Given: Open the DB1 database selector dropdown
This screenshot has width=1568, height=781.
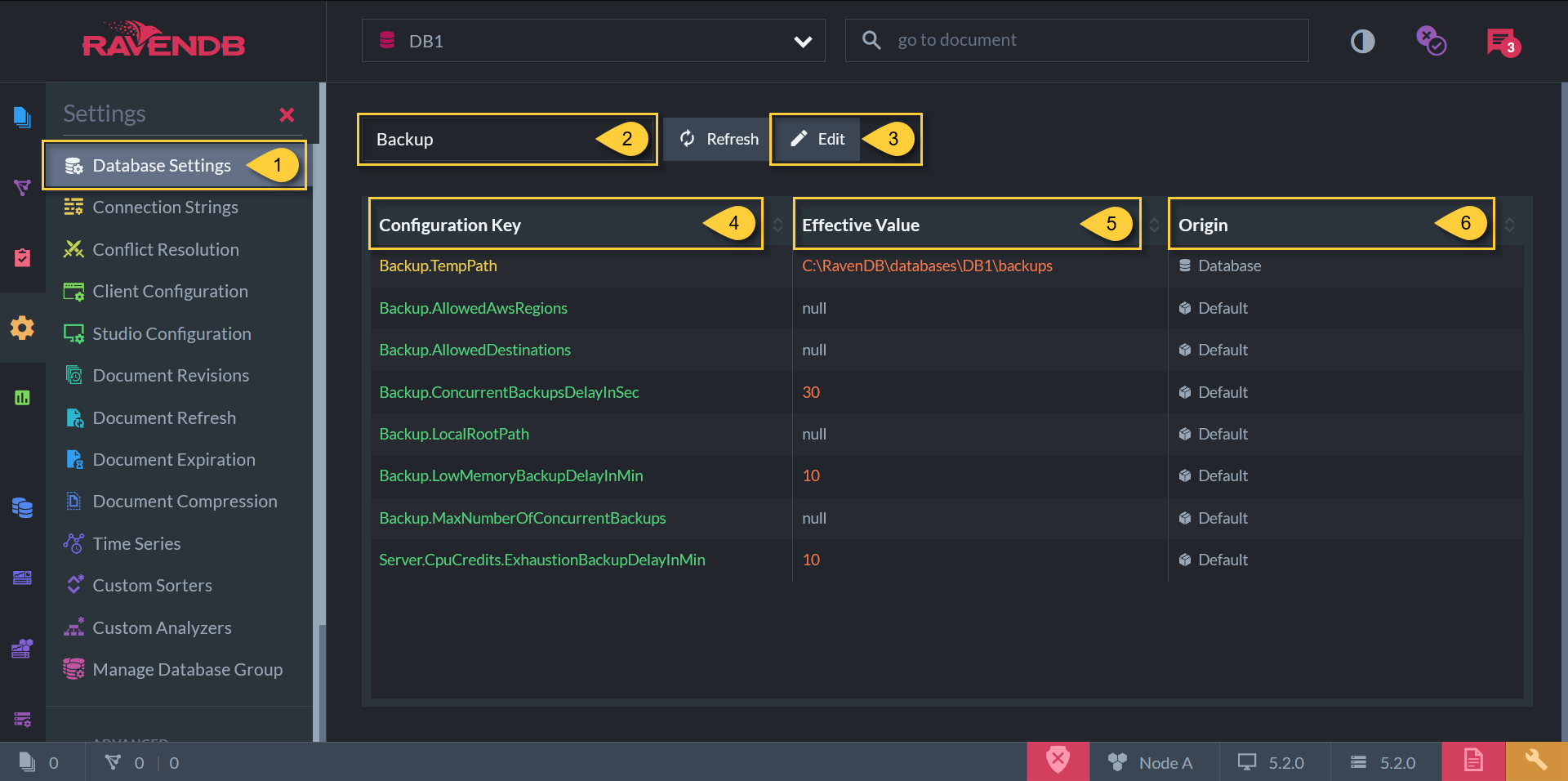Looking at the screenshot, I should pos(594,41).
